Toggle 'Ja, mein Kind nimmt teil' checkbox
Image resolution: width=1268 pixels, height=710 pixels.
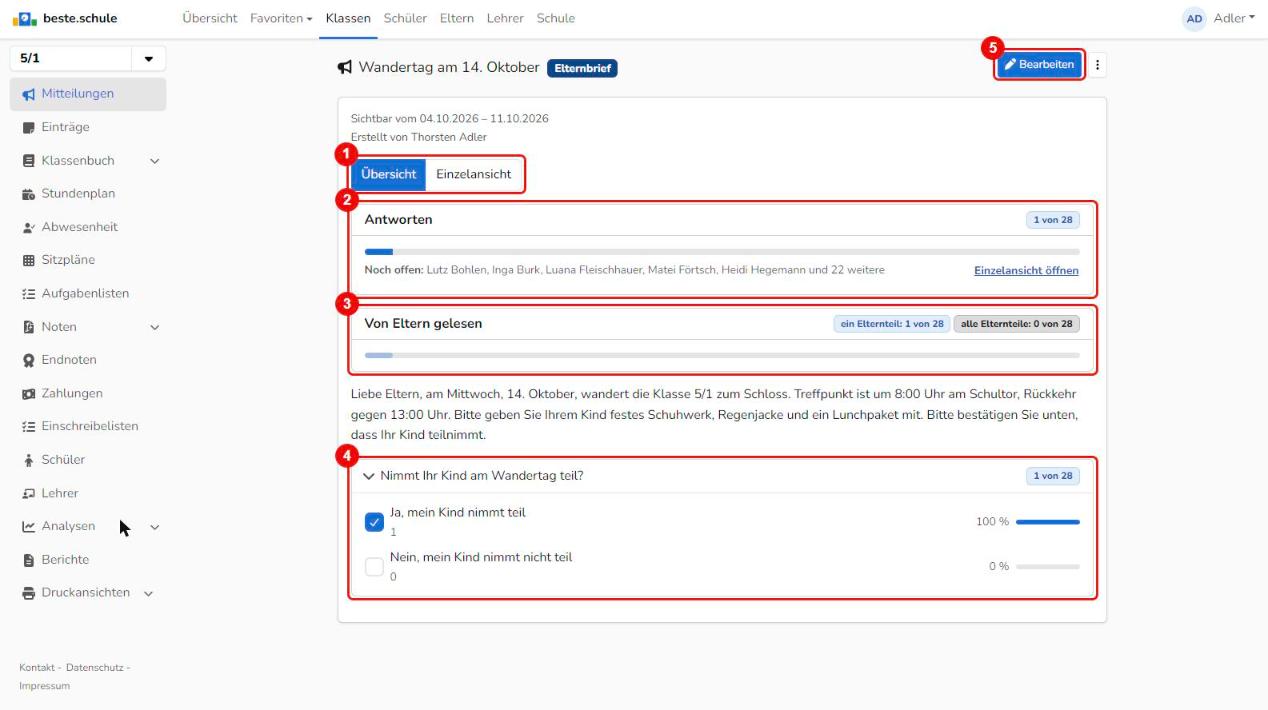[x=375, y=522]
